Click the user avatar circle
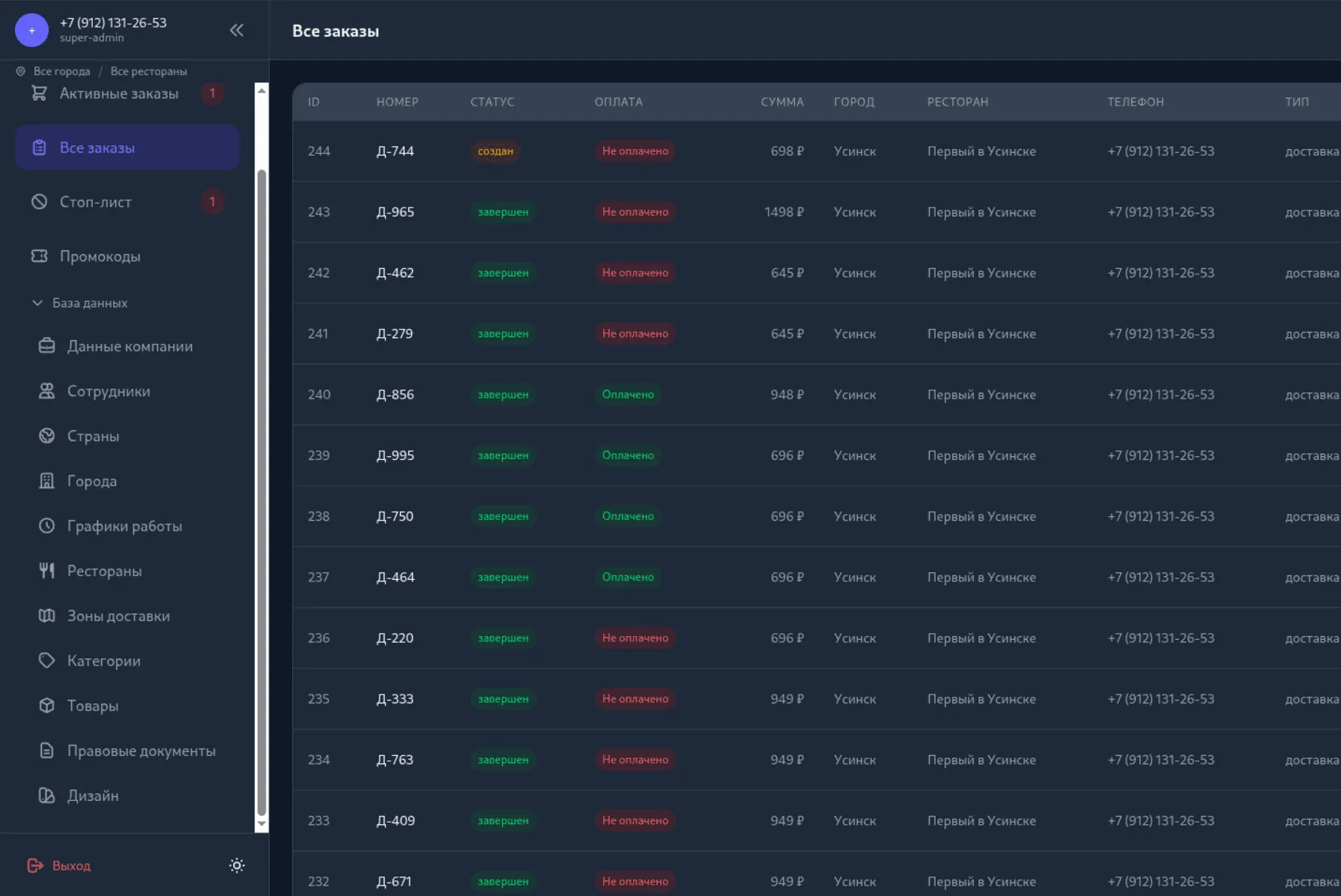Viewport: 1341px width, 896px height. point(31,30)
